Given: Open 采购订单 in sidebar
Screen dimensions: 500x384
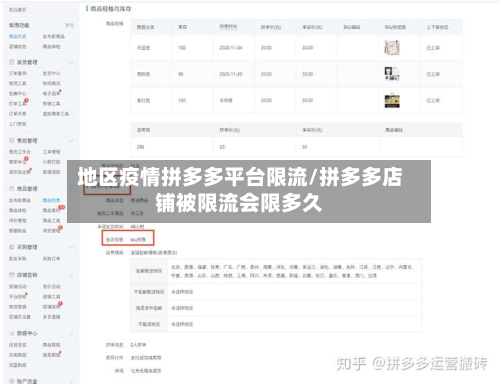Looking at the screenshot, I should point(51,259).
